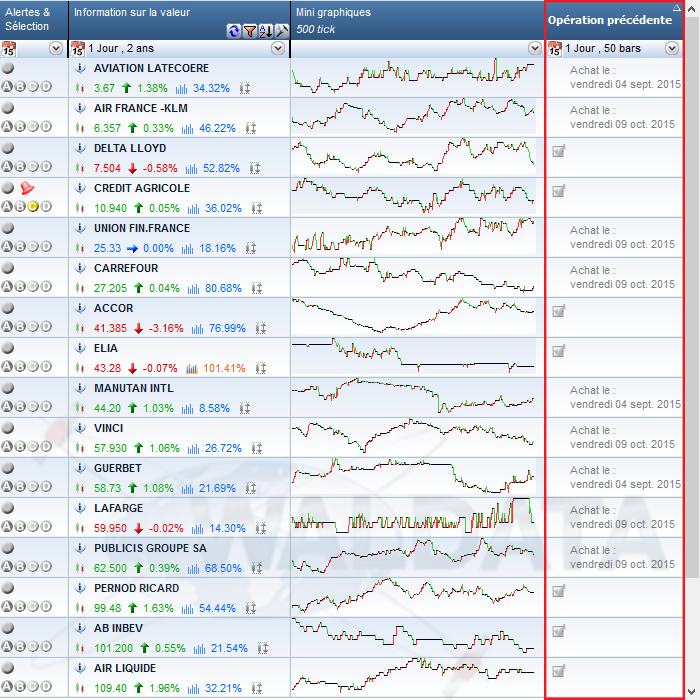Click 'vendredi 09 oct. 2015' on CARREFOUR row
The image size is (700, 700).
(x=622, y=284)
